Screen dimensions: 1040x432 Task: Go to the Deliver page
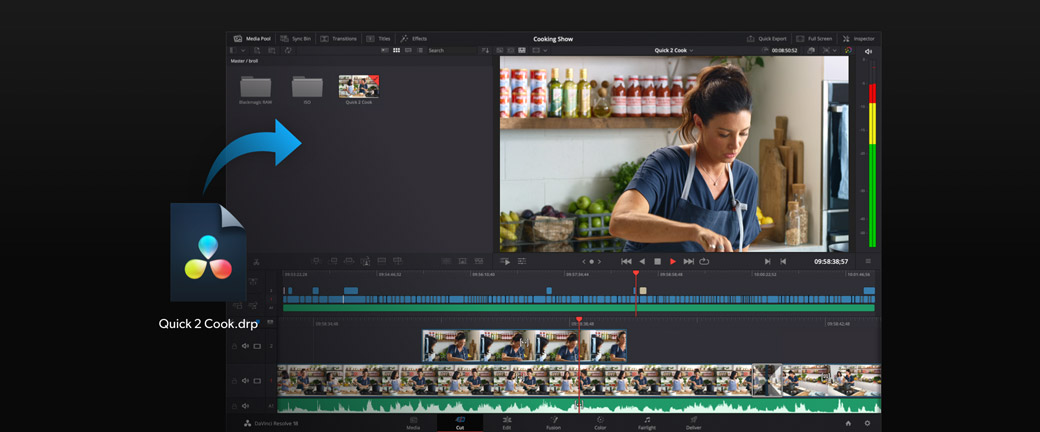693,423
